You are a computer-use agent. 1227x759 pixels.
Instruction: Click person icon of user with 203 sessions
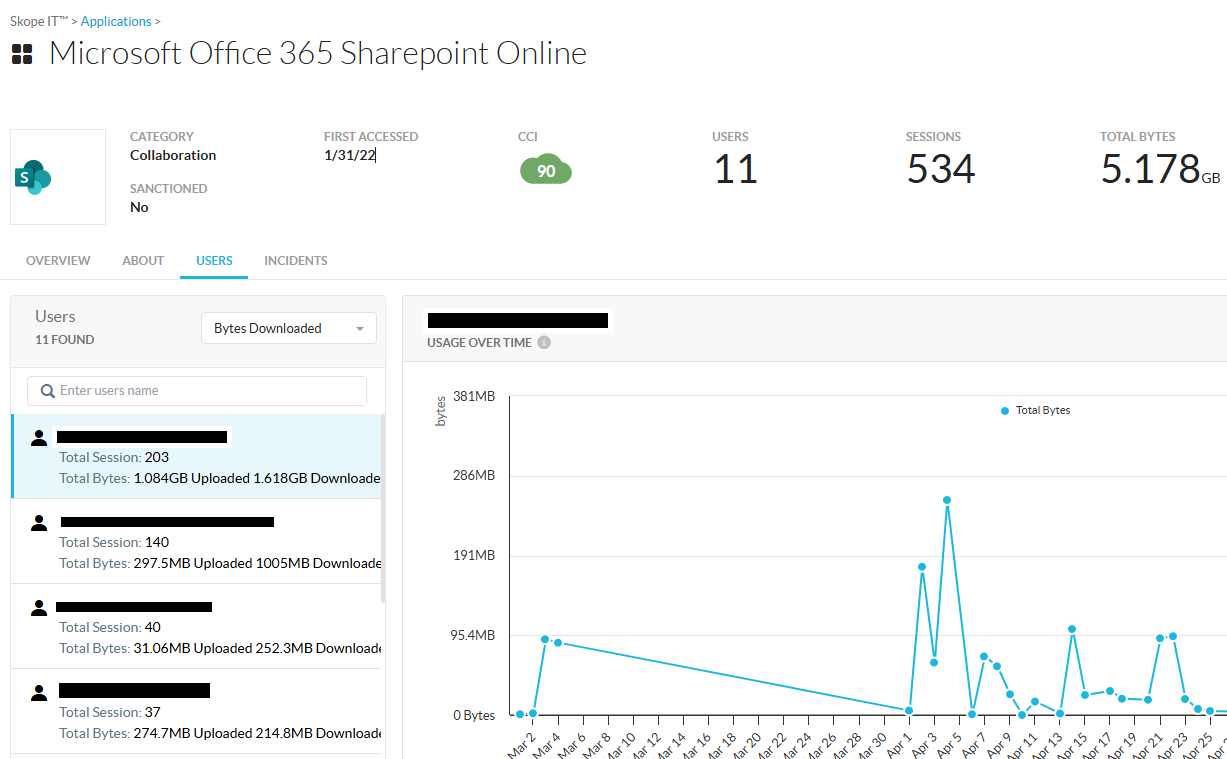39,437
